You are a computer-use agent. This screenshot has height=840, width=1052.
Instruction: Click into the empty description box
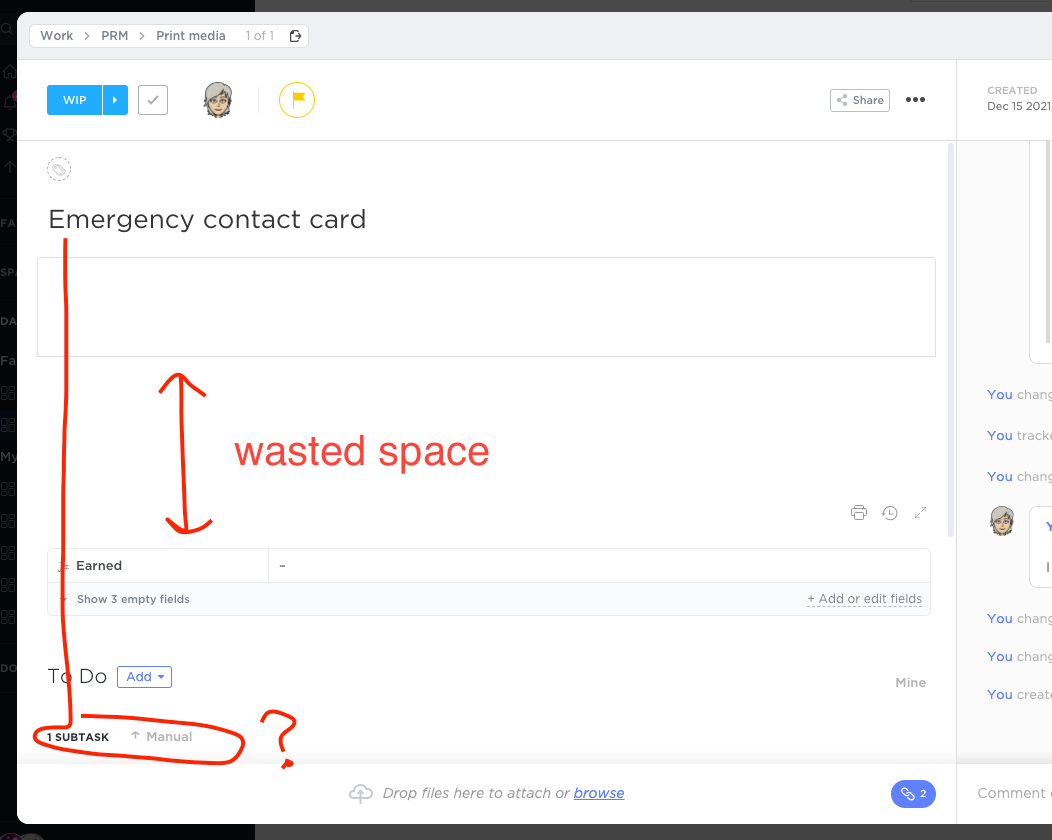(x=486, y=306)
